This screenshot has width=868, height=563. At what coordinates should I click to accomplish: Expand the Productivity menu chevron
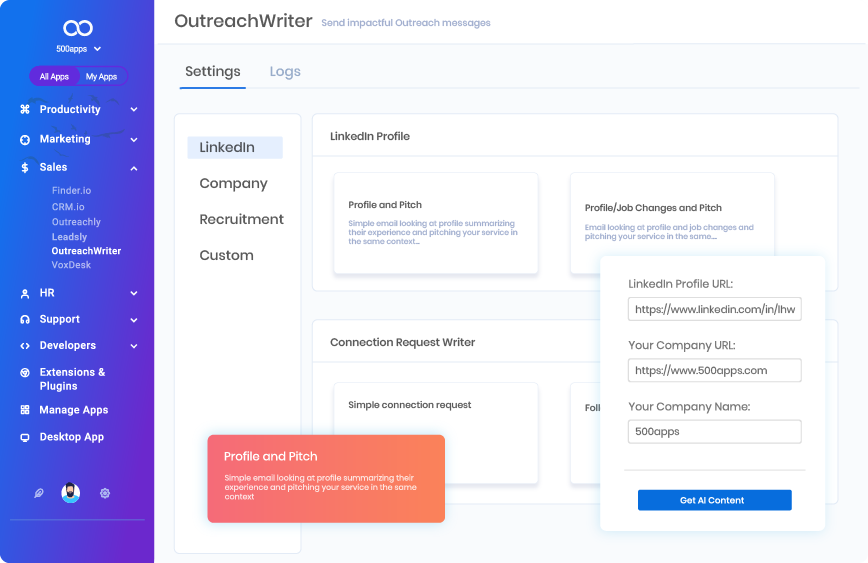click(x=134, y=110)
